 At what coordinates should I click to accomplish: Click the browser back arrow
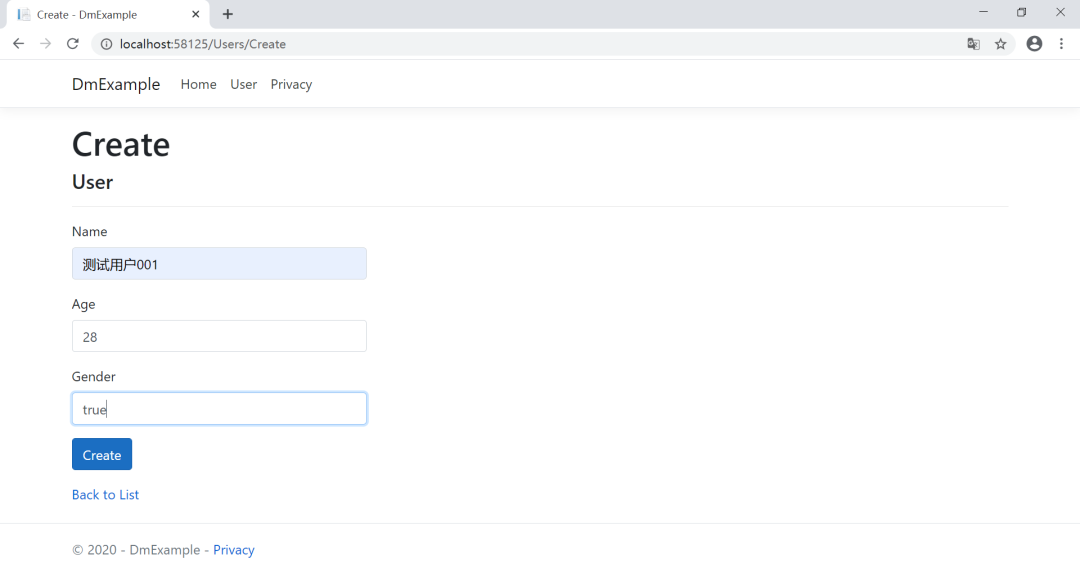click(19, 43)
